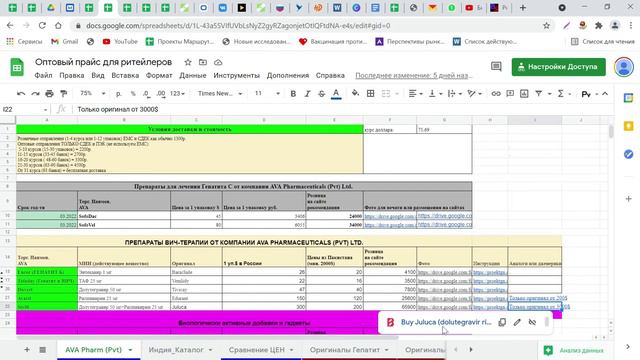640x360 pixels.
Task: Toggle italic formatting
Action: (307, 94)
